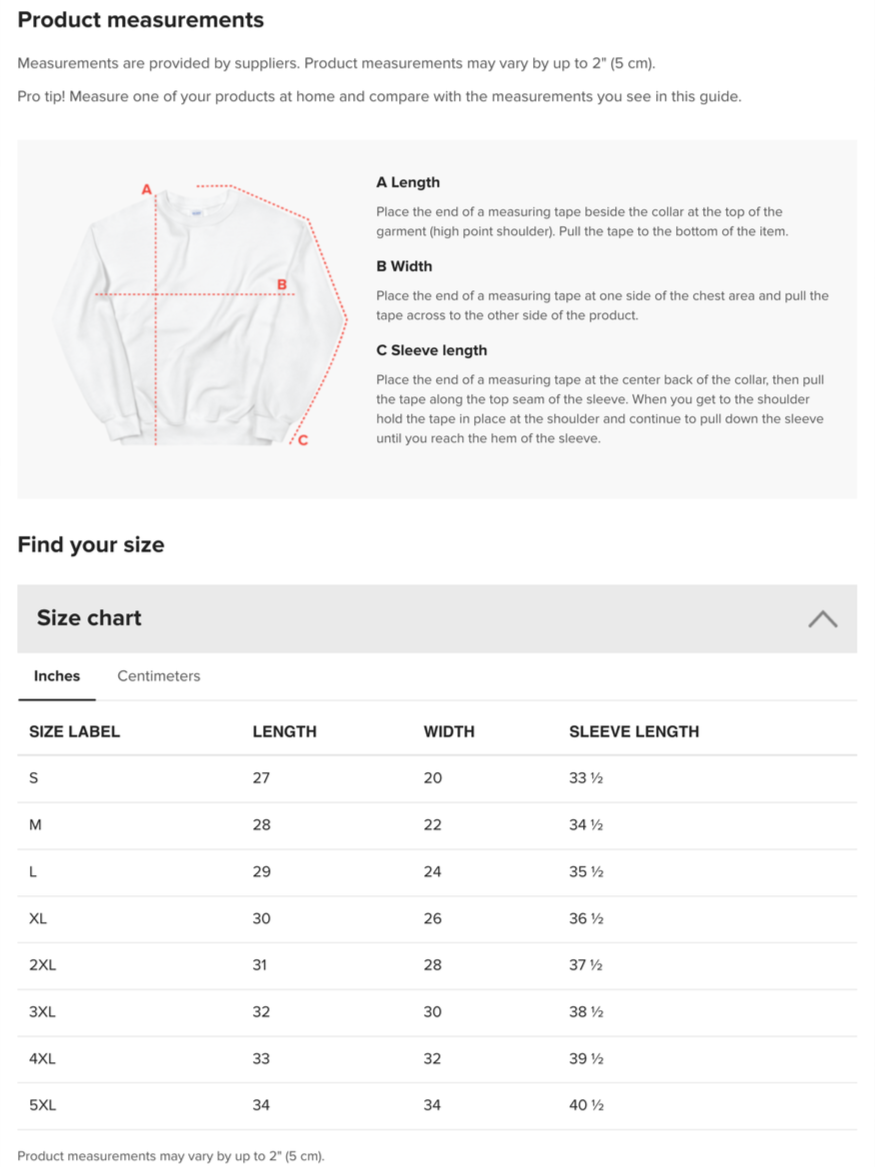Click the LENGTH column header
This screenshot has height=1167, width=875.
284,732
